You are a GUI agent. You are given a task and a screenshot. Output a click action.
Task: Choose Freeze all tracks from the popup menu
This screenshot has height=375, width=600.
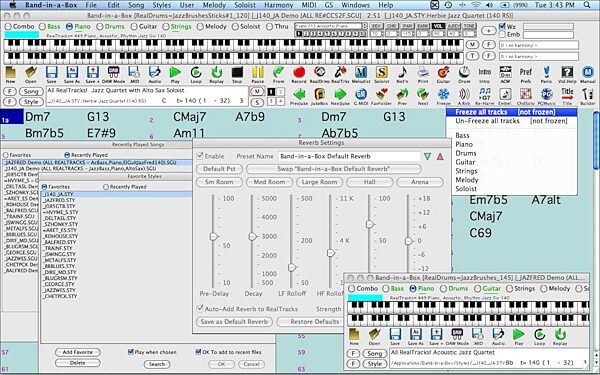tap(512, 112)
